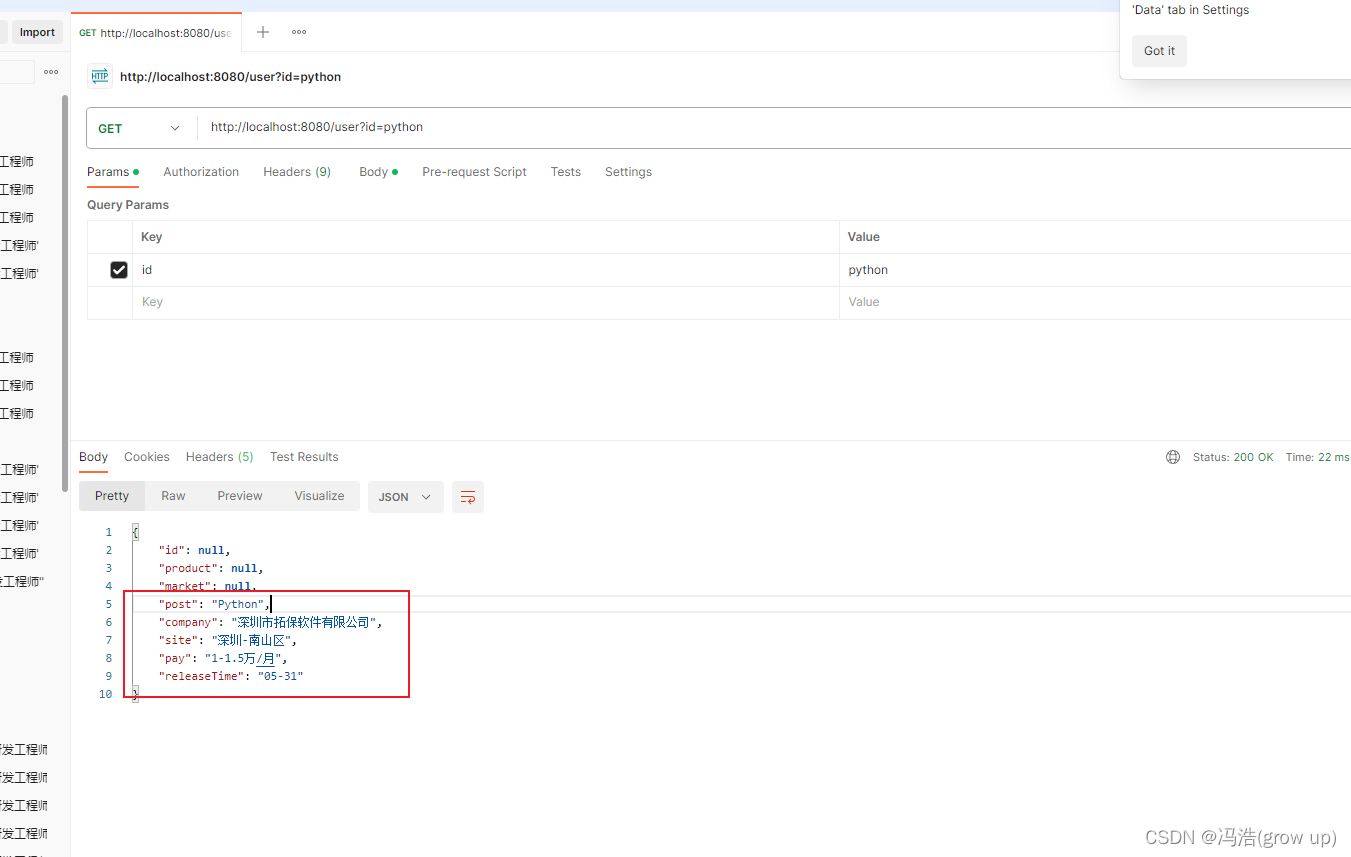
Task: Click the Status: 200 OK text
Action: click(1233, 457)
